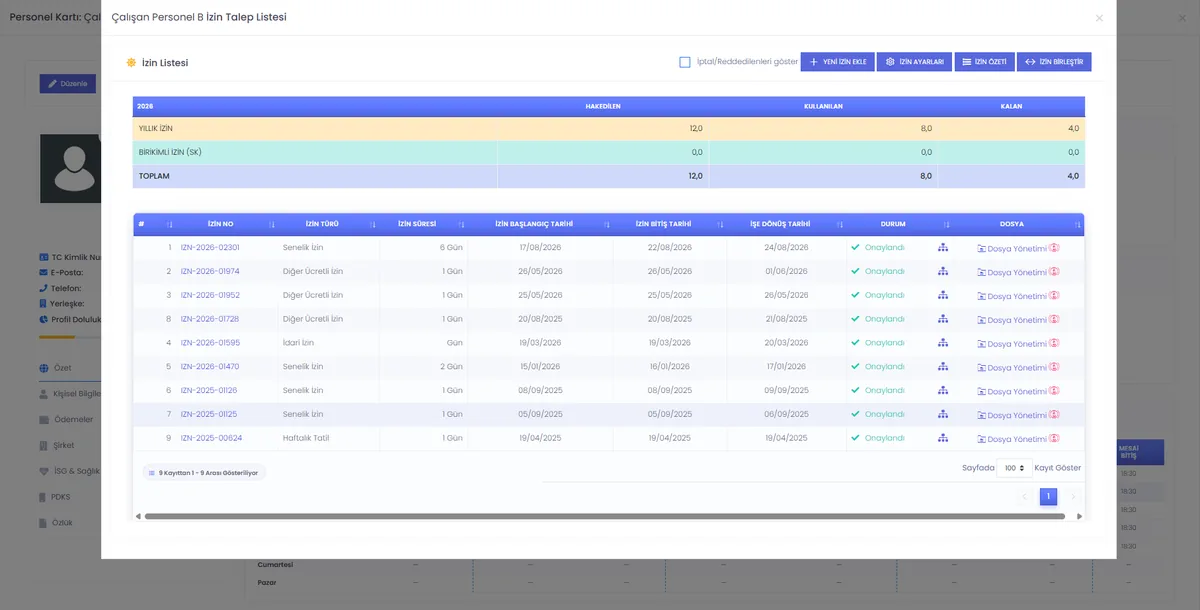This screenshot has width=1200, height=610.
Task: Open hierarchy icon for IZN-2026-01470
Action: coord(942,367)
